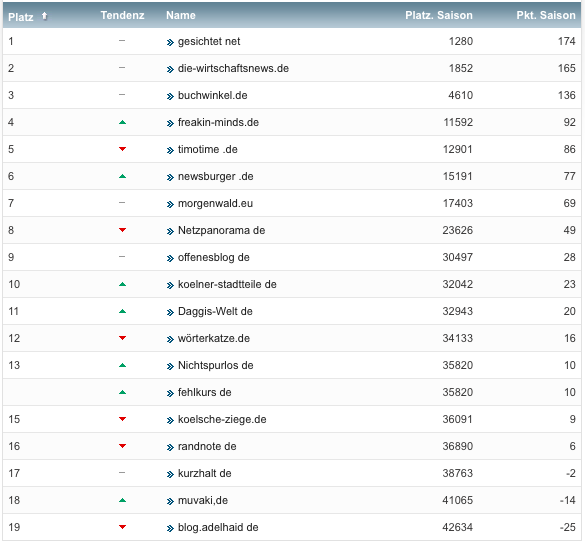585x544 pixels.
Task: Sort by the Platz column header
Action: [x=21, y=17]
